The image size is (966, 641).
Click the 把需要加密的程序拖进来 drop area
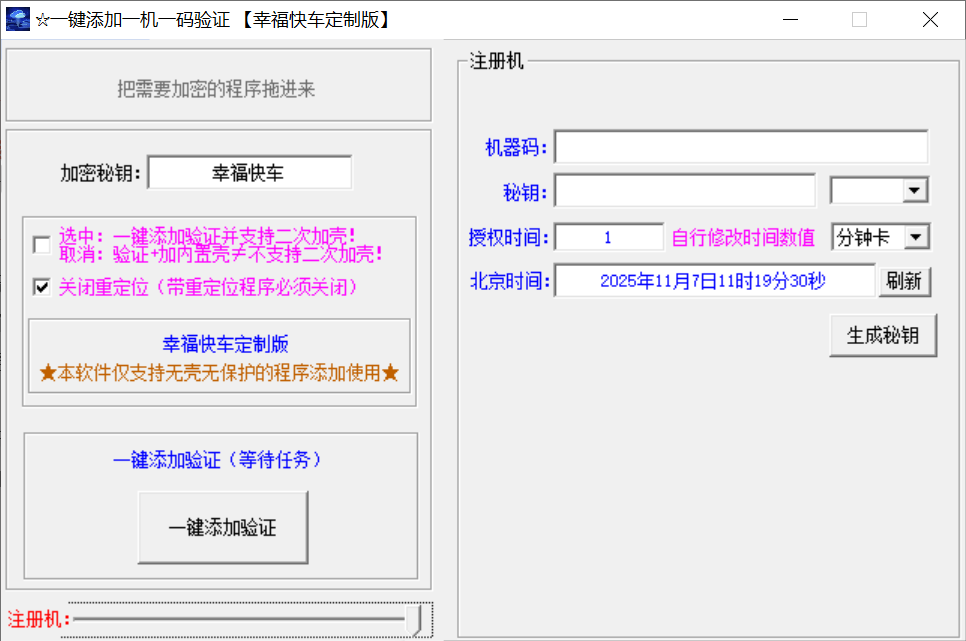(x=218, y=85)
